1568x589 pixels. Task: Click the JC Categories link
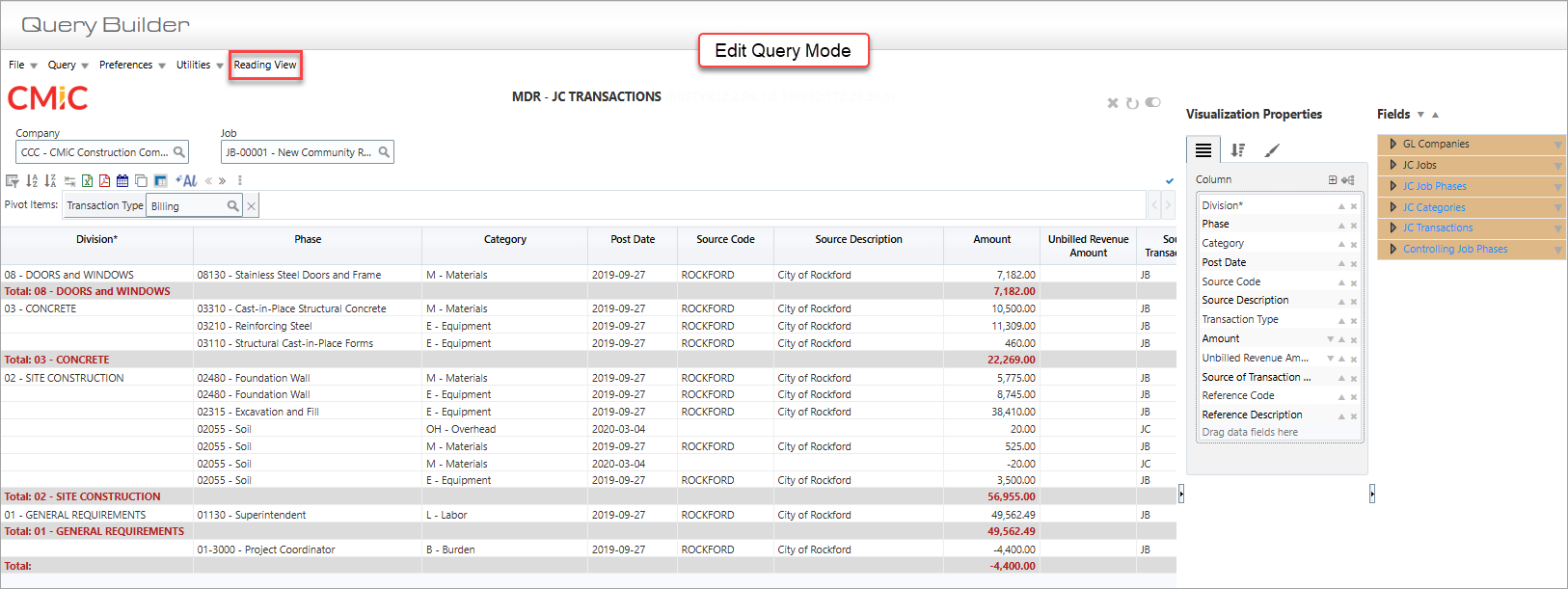click(x=1434, y=207)
